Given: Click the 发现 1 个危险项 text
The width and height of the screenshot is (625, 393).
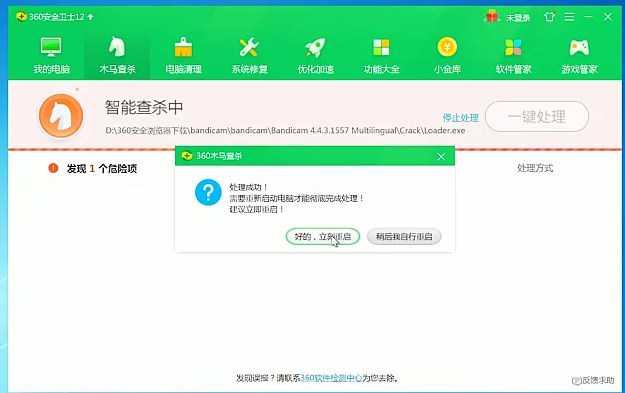Looking at the screenshot, I should [x=102, y=169].
